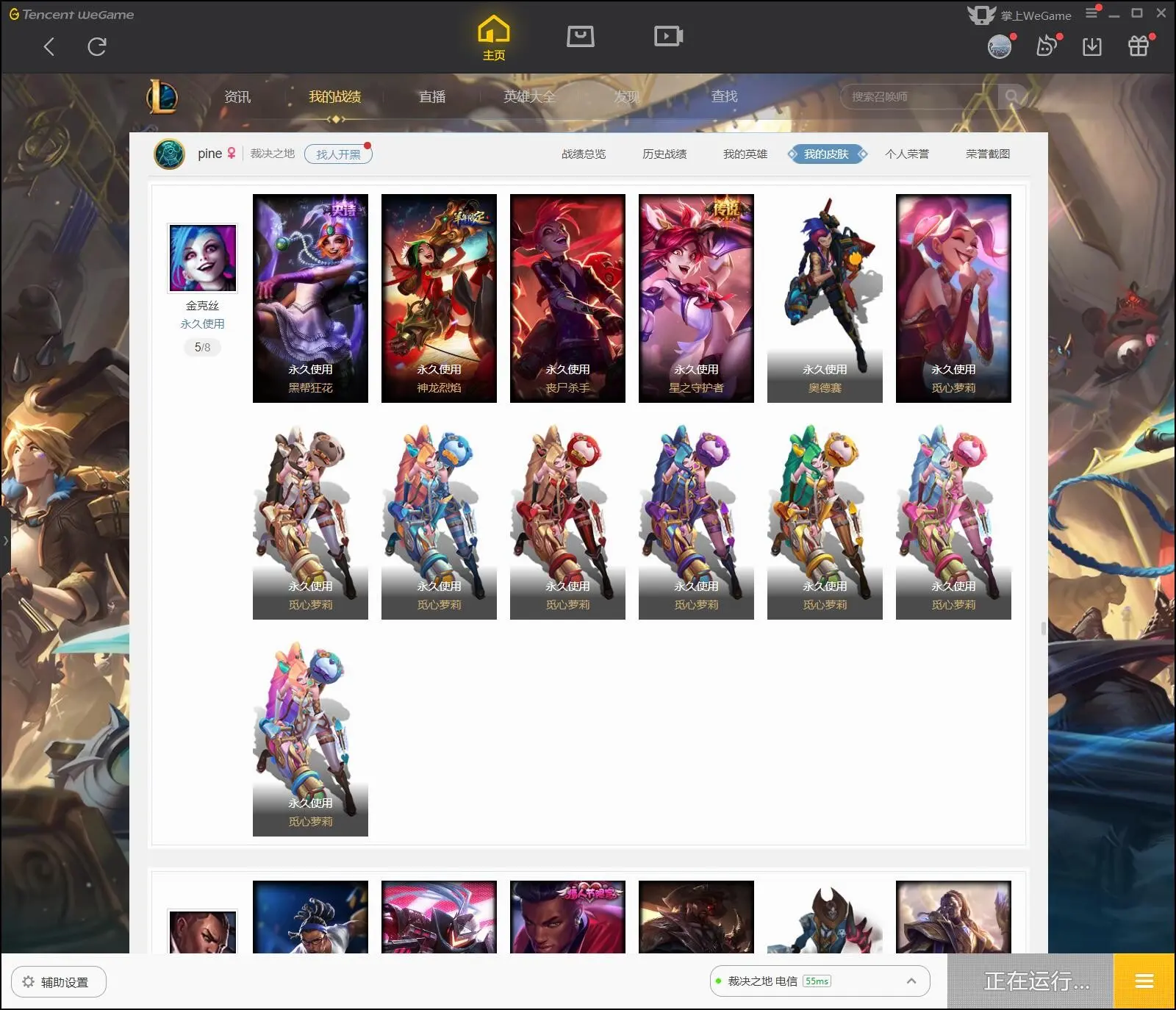Open the 黑帮狂花 skin card
Viewport: 1176px width, 1010px height.
pyautogui.click(x=310, y=298)
